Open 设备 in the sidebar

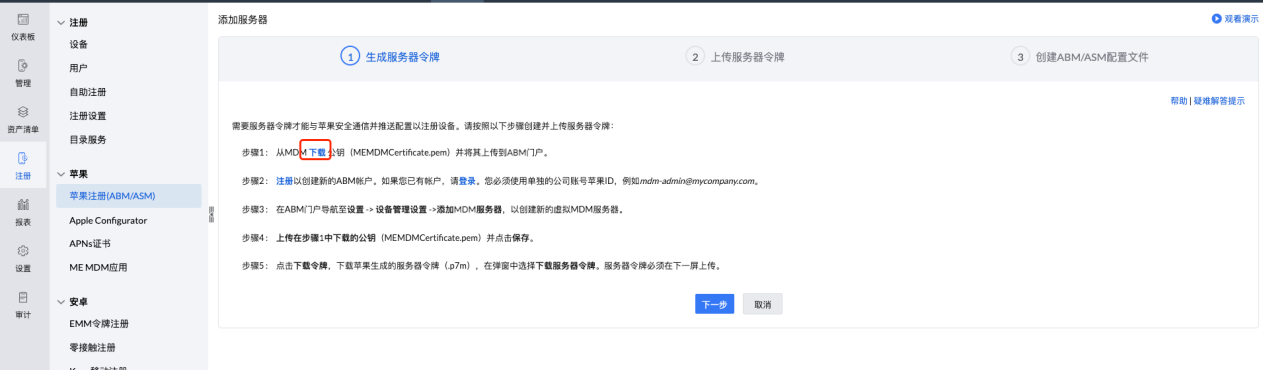(78, 44)
